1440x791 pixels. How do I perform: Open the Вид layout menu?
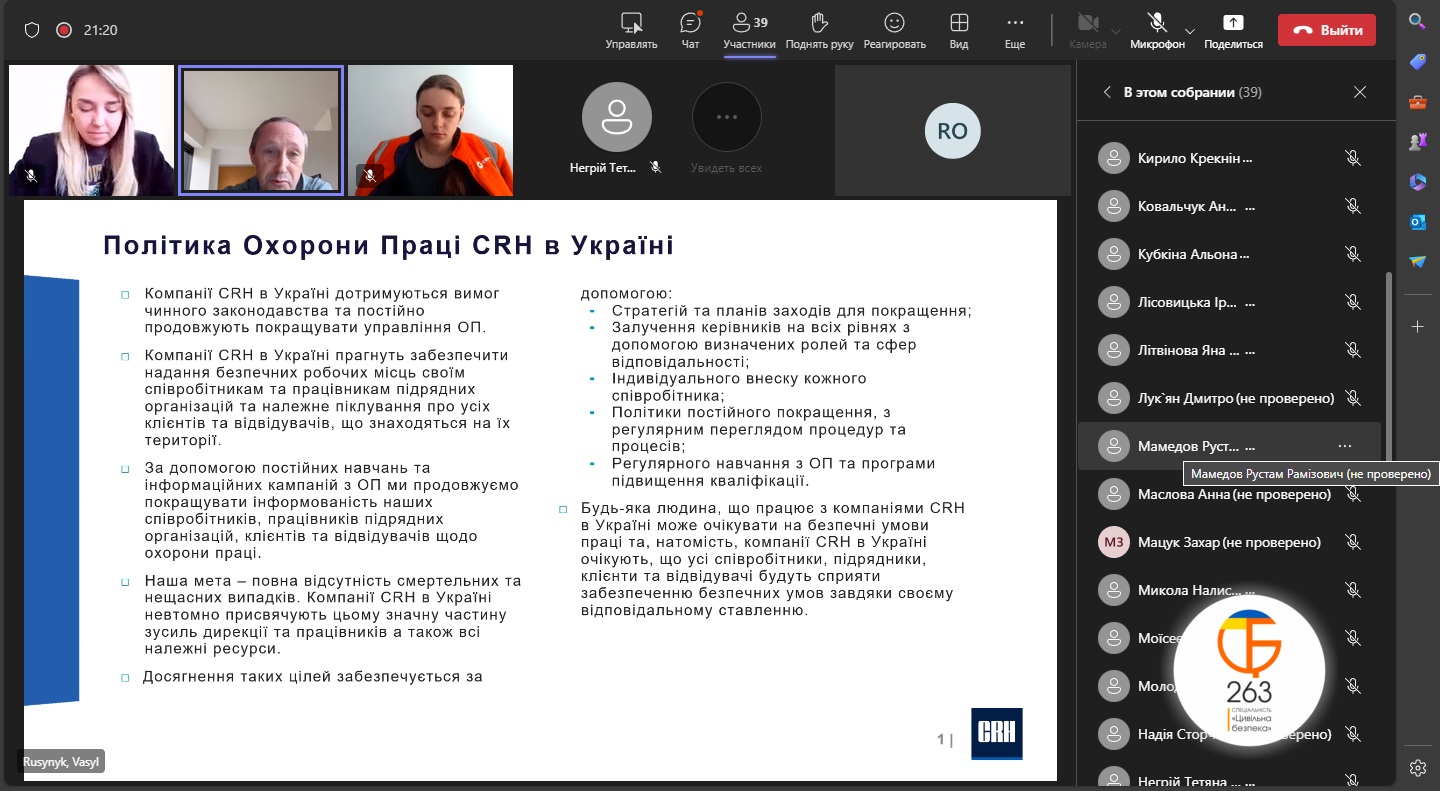(959, 30)
